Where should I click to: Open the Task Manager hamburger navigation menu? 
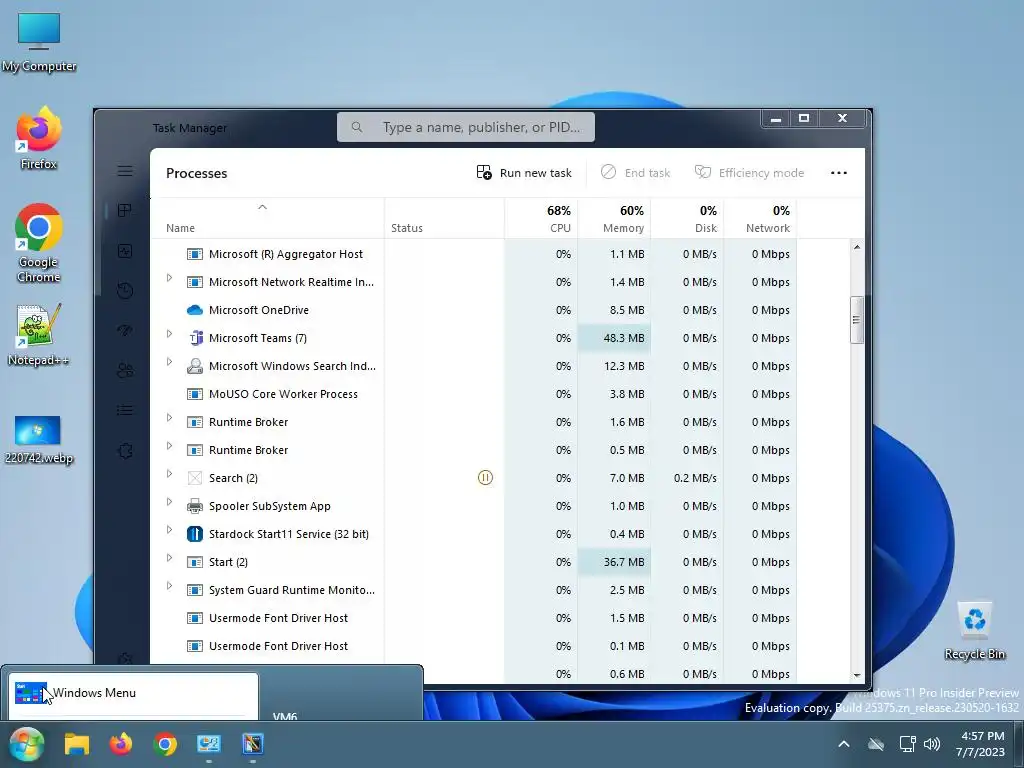point(125,171)
